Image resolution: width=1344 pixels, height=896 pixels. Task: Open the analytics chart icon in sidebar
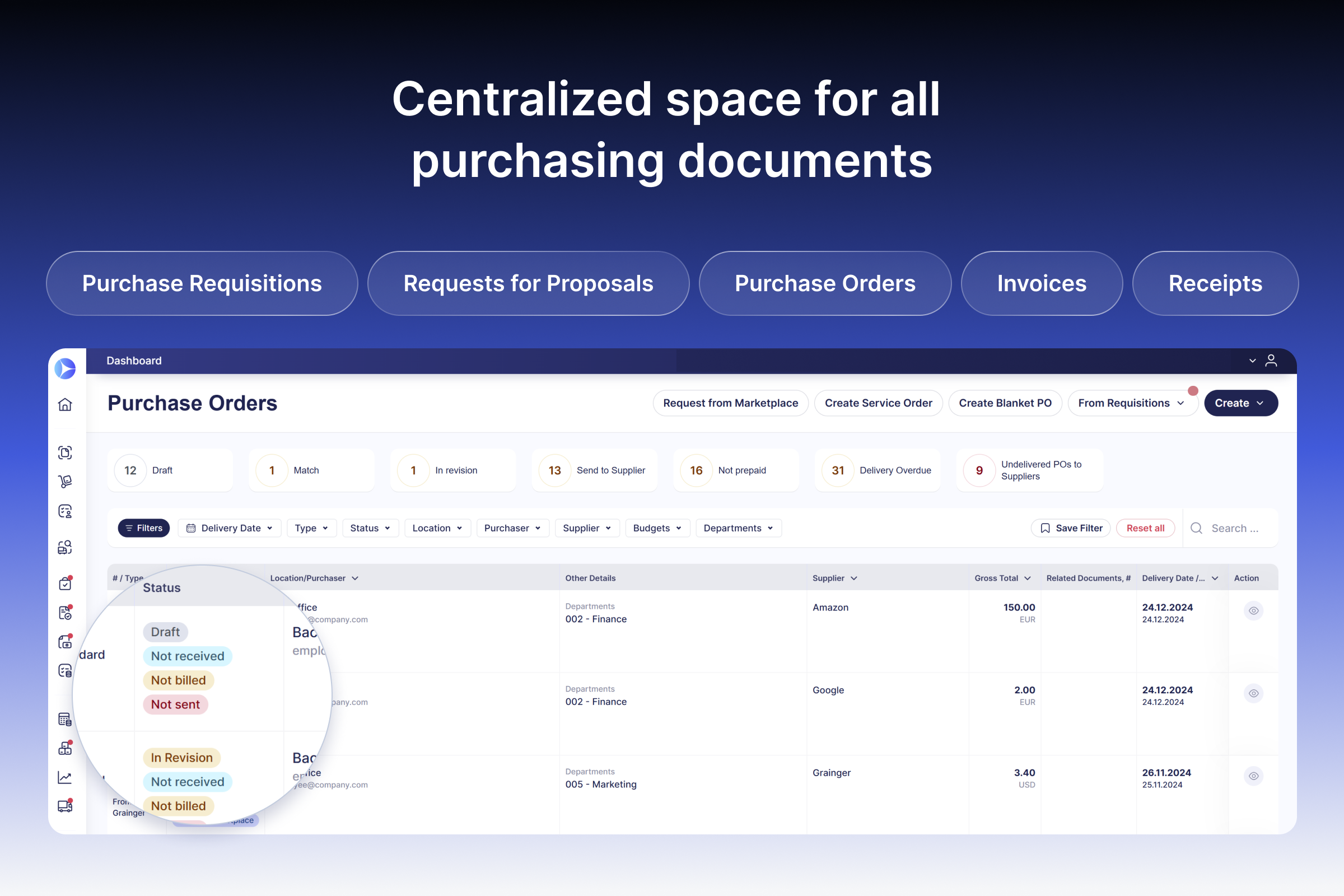point(65,777)
